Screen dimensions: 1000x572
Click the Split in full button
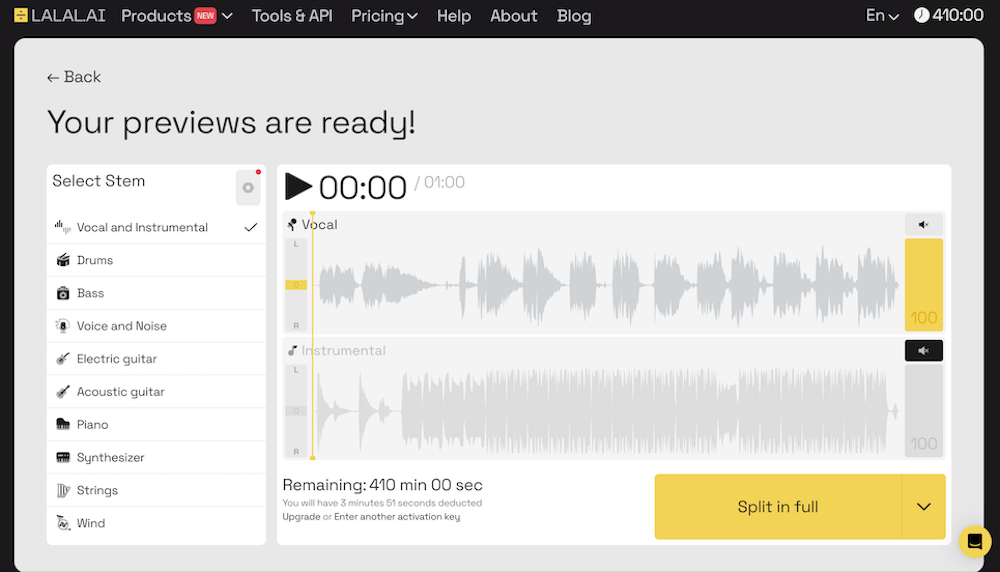[x=778, y=506]
